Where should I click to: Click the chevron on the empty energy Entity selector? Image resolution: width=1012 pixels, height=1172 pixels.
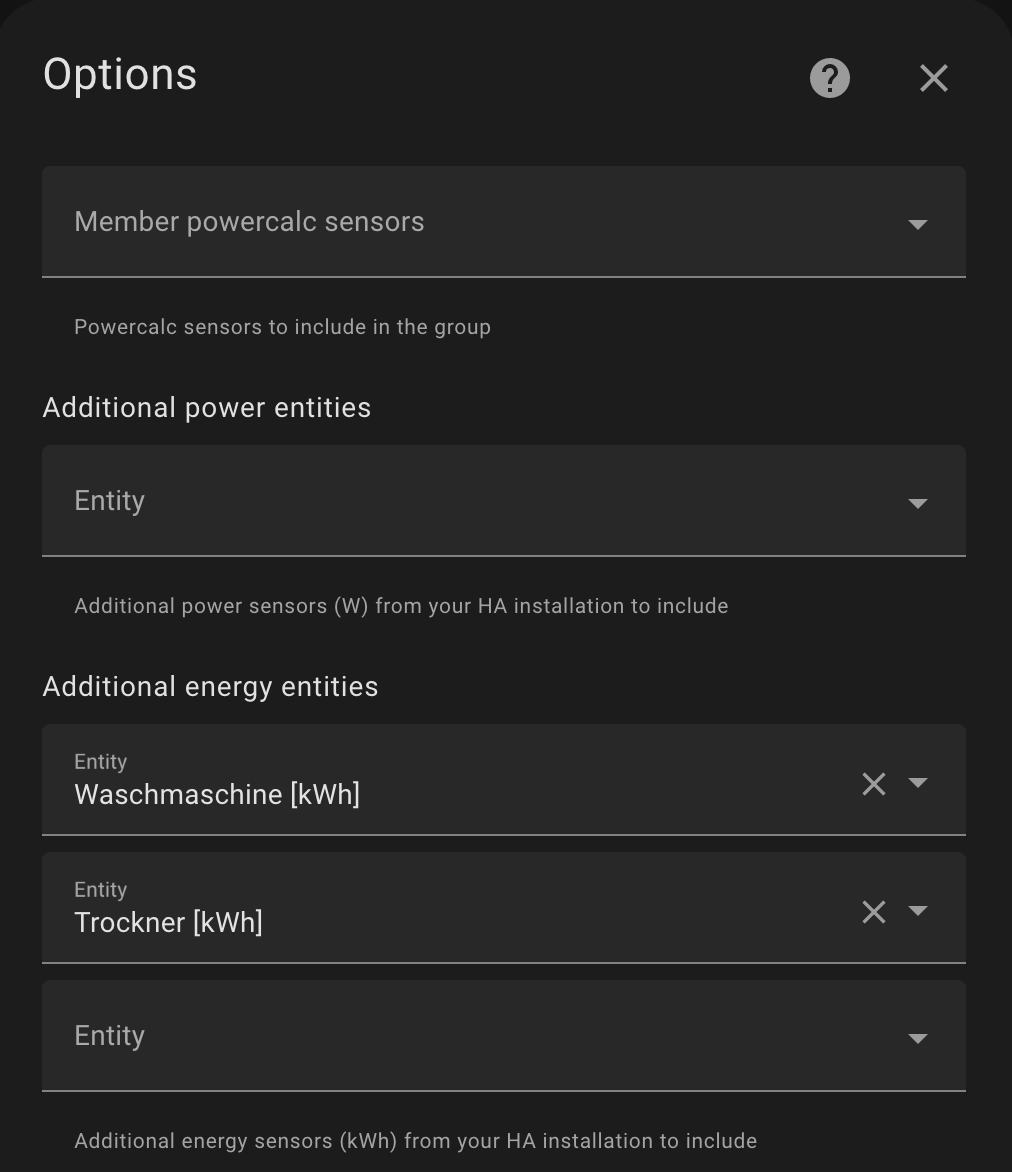pyautogui.click(x=917, y=1038)
